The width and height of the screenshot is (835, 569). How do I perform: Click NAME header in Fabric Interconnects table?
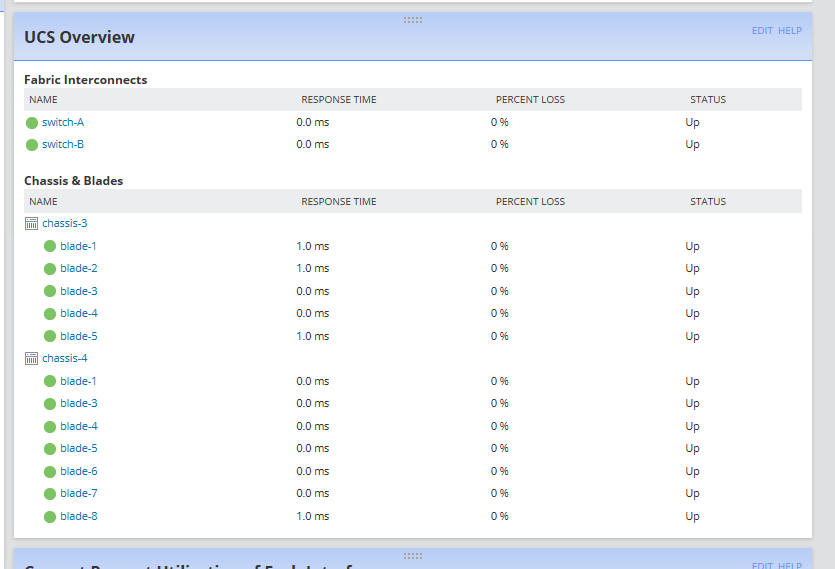[43, 100]
